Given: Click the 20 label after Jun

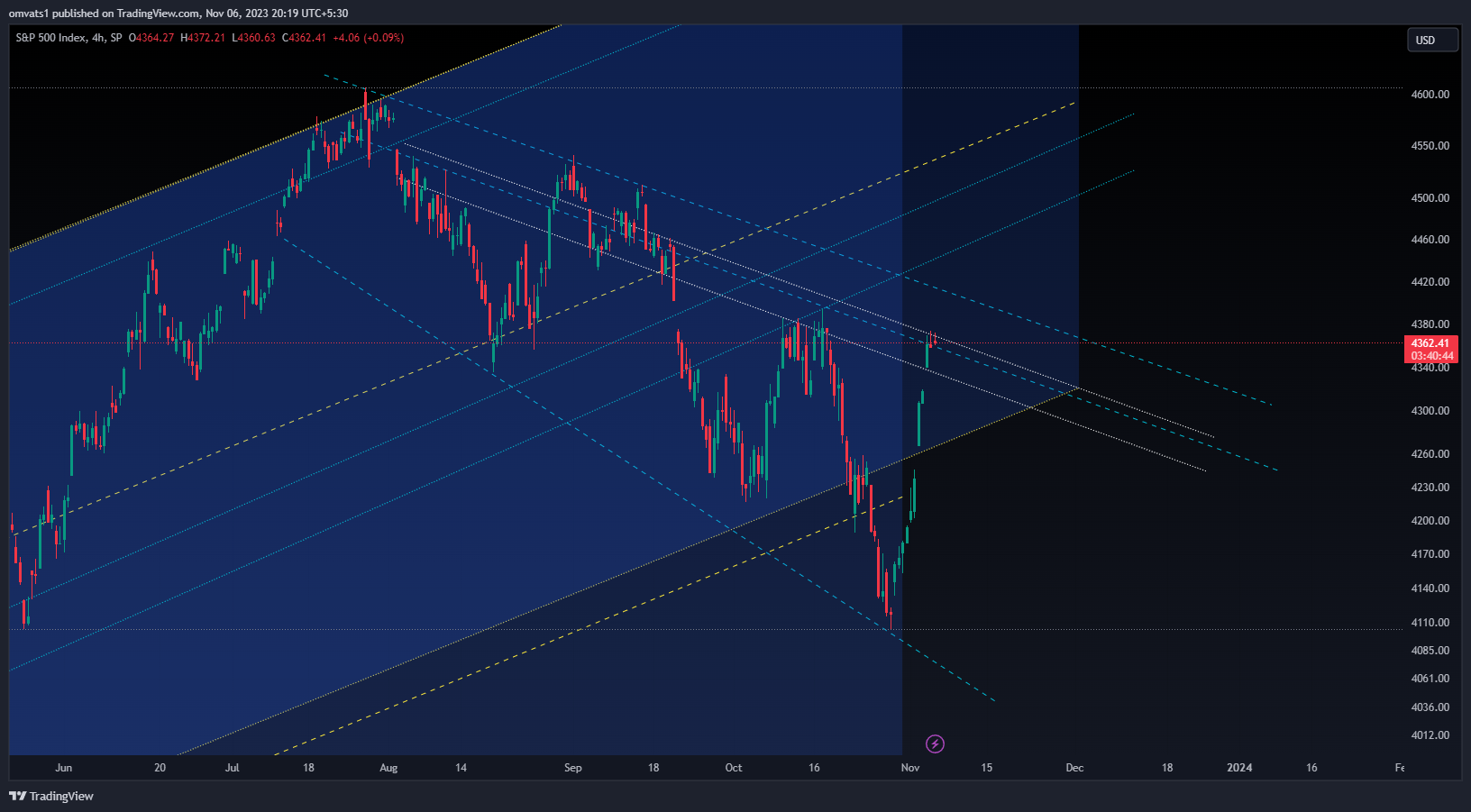Looking at the screenshot, I should [160, 768].
